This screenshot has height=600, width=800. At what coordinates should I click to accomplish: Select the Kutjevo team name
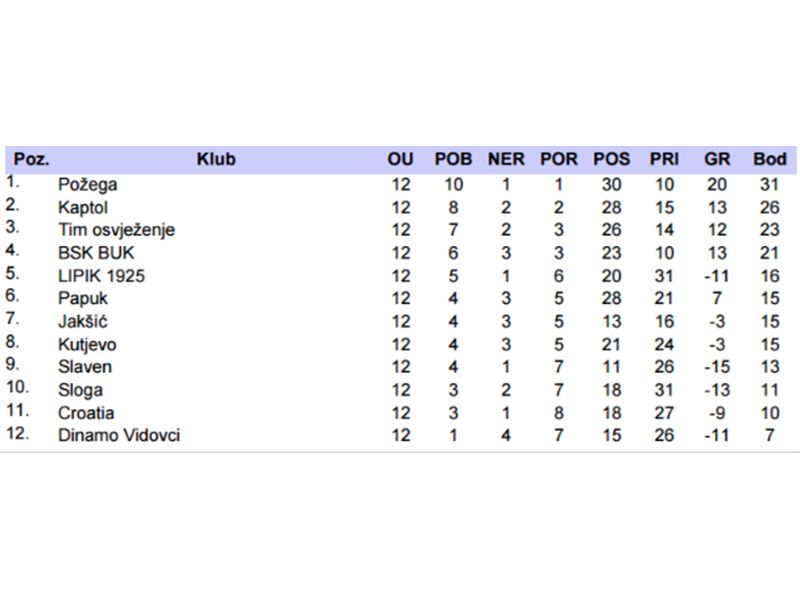(87, 344)
